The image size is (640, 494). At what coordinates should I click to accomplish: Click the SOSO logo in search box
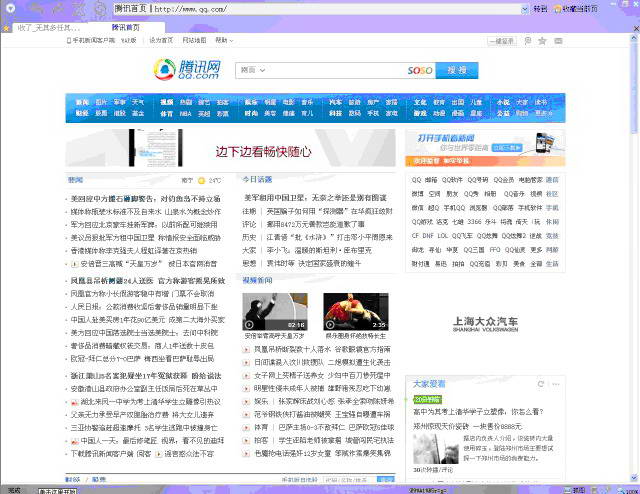click(419, 70)
